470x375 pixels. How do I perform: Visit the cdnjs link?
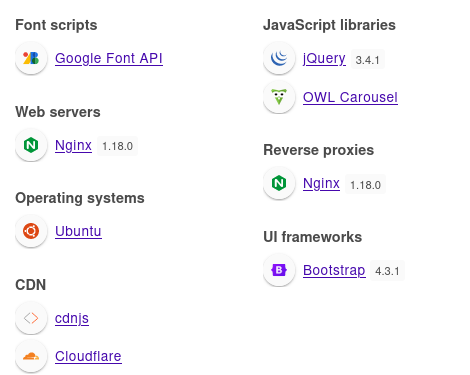coord(72,318)
